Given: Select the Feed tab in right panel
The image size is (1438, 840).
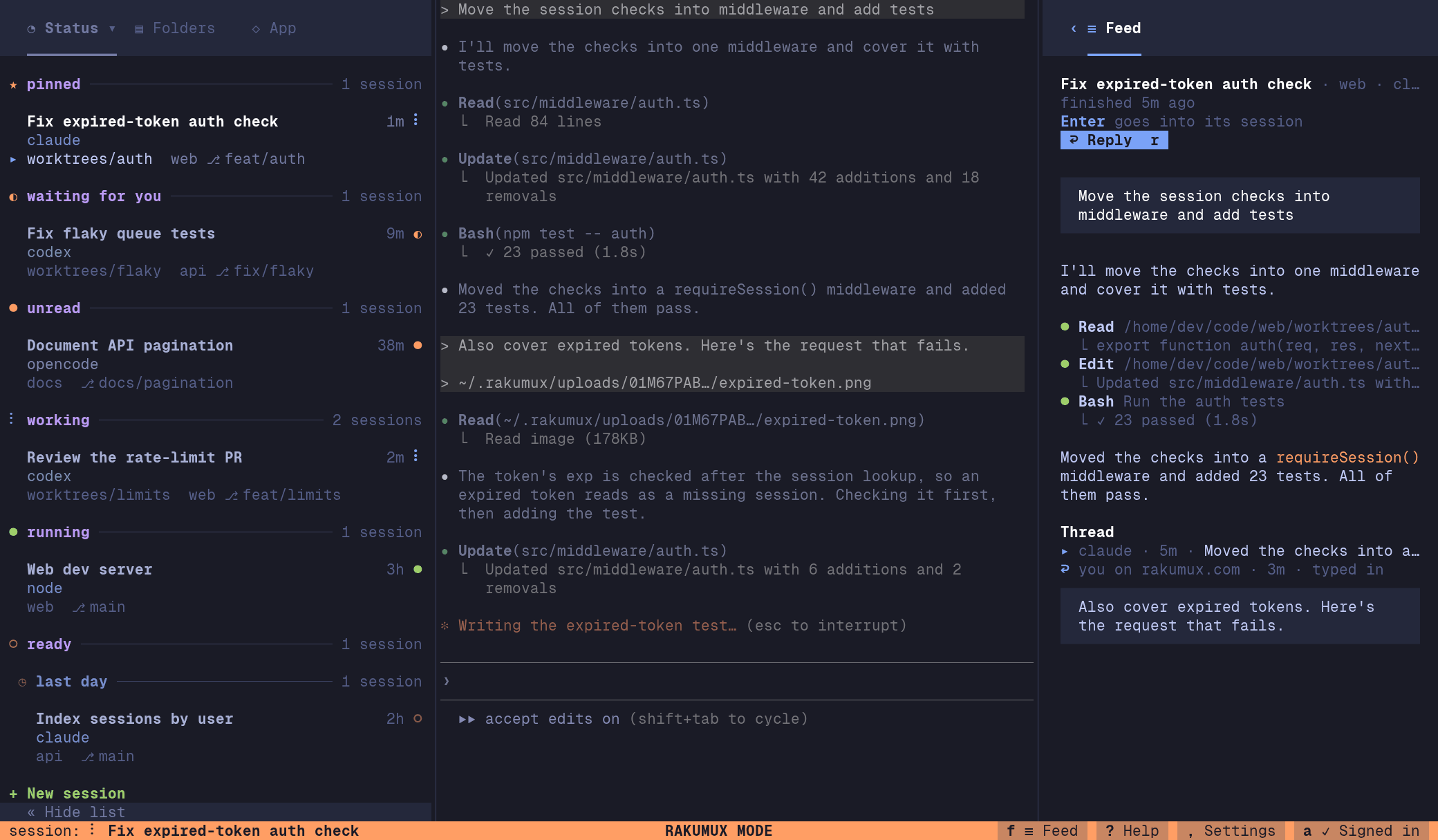Looking at the screenshot, I should [x=1114, y=28].
